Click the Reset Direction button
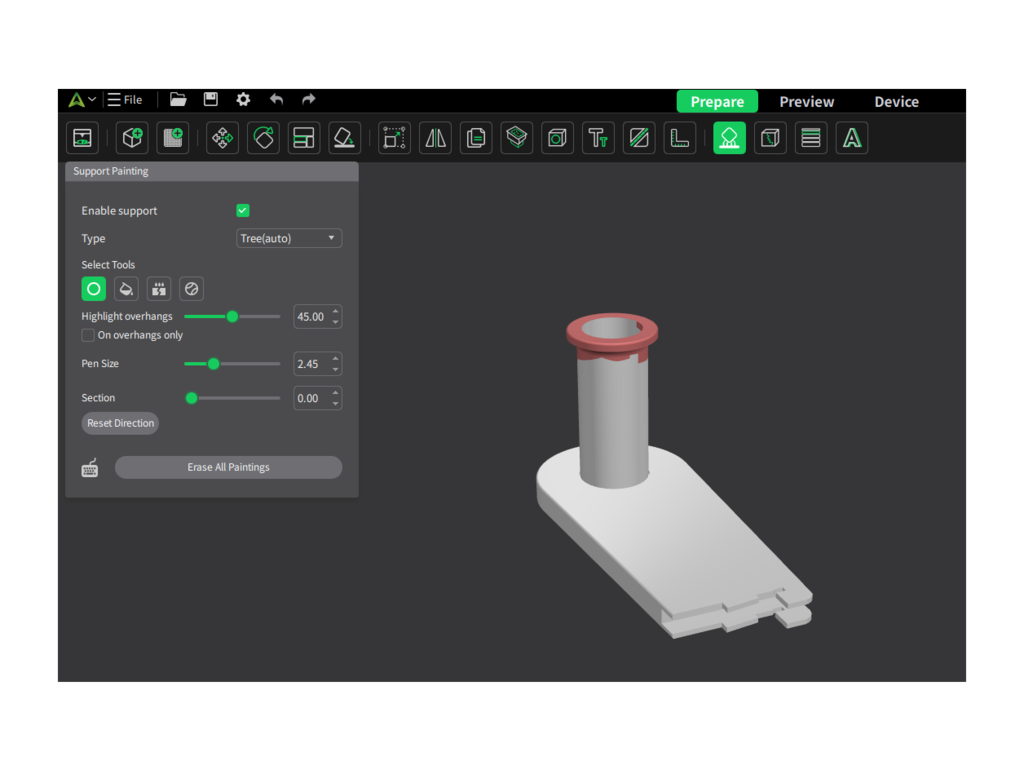The height and width of the screenshot is (770, 1024). [120, 423]
